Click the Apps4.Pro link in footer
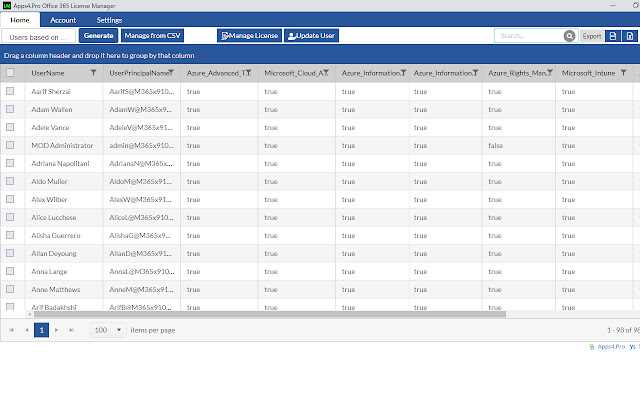This screenshot has width=640, height=400. pyautogui.click(x=611, y=347)
